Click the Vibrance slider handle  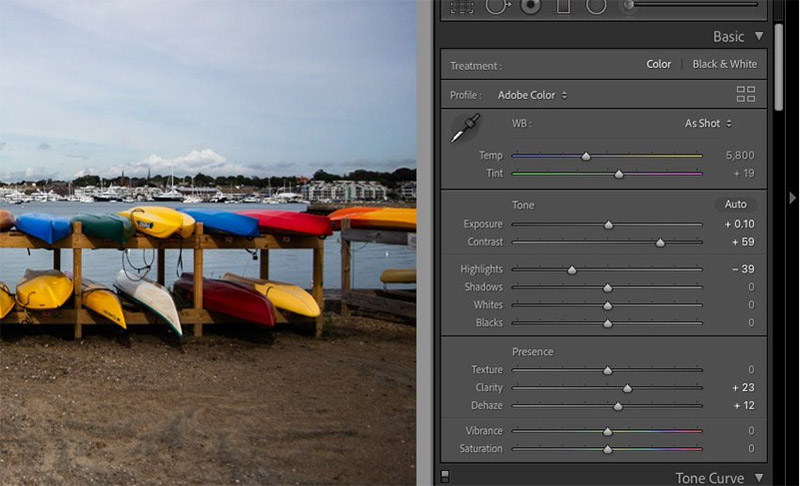(608, 431)
